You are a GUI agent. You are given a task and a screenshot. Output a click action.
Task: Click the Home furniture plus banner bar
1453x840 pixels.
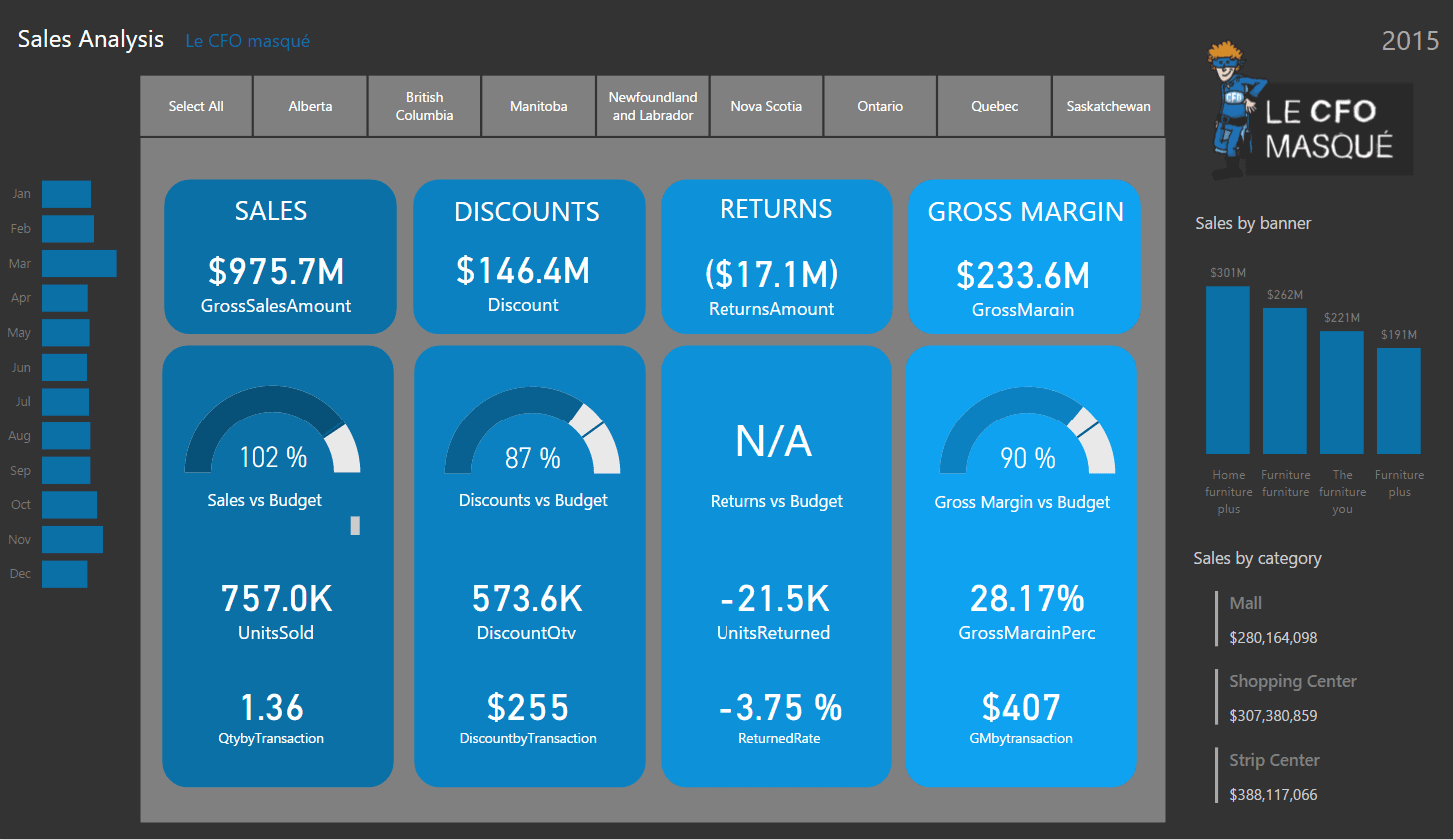[1227, 371]
